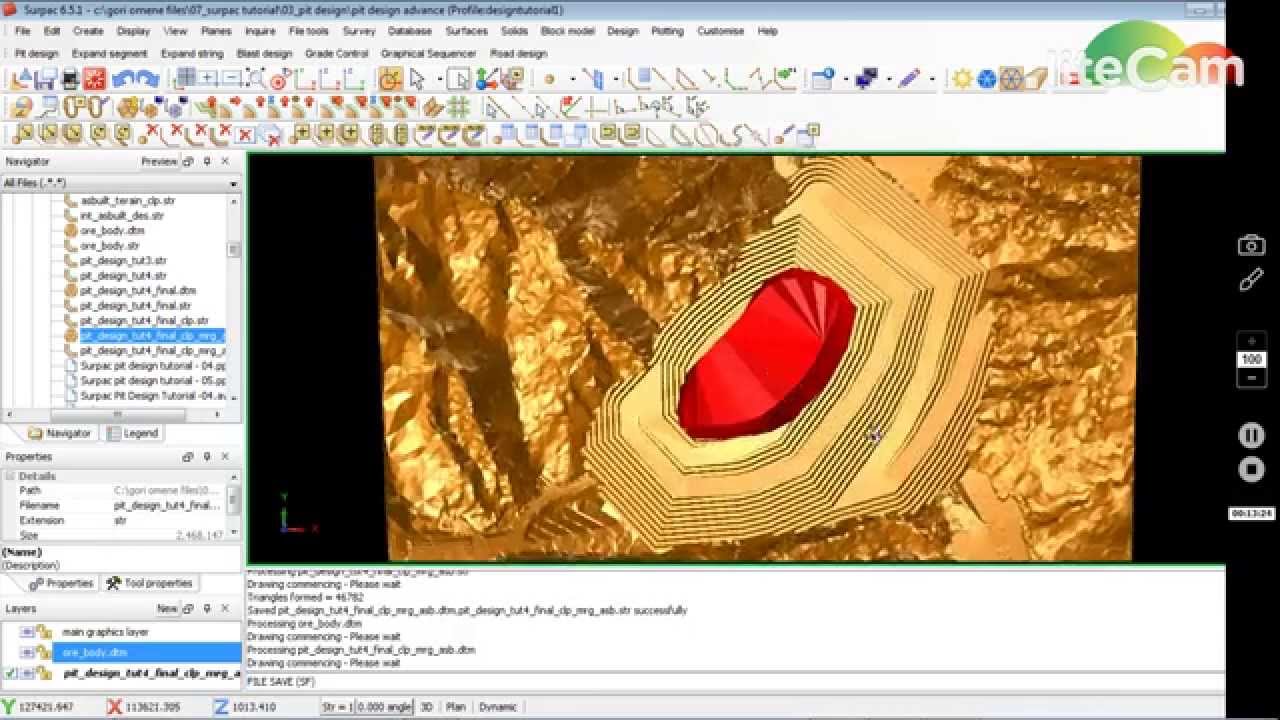Viewport: 1280px width, 720px height.
Task: Open the Block model menu
Action: pos(567,31)
